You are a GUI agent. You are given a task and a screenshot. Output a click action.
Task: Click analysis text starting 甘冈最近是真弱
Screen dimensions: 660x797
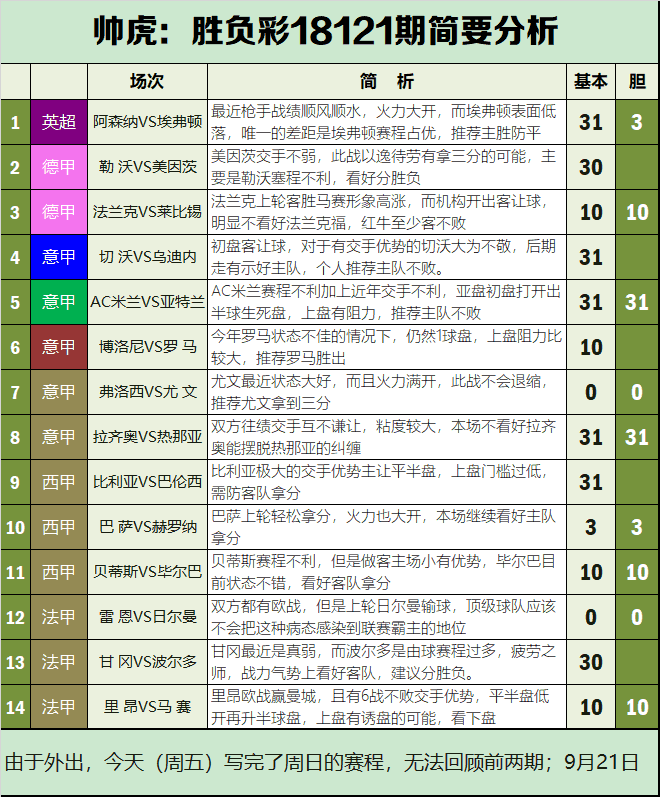(x=384, y=662)
